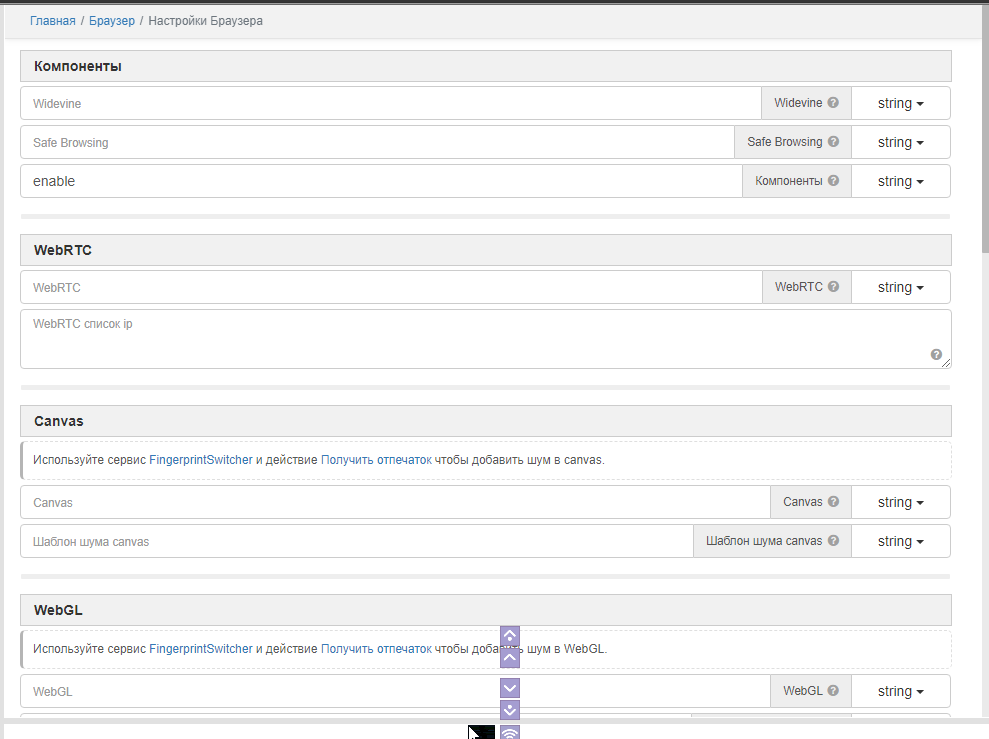Click Шаблон шума canvas help icon

(x=833, y=541)
